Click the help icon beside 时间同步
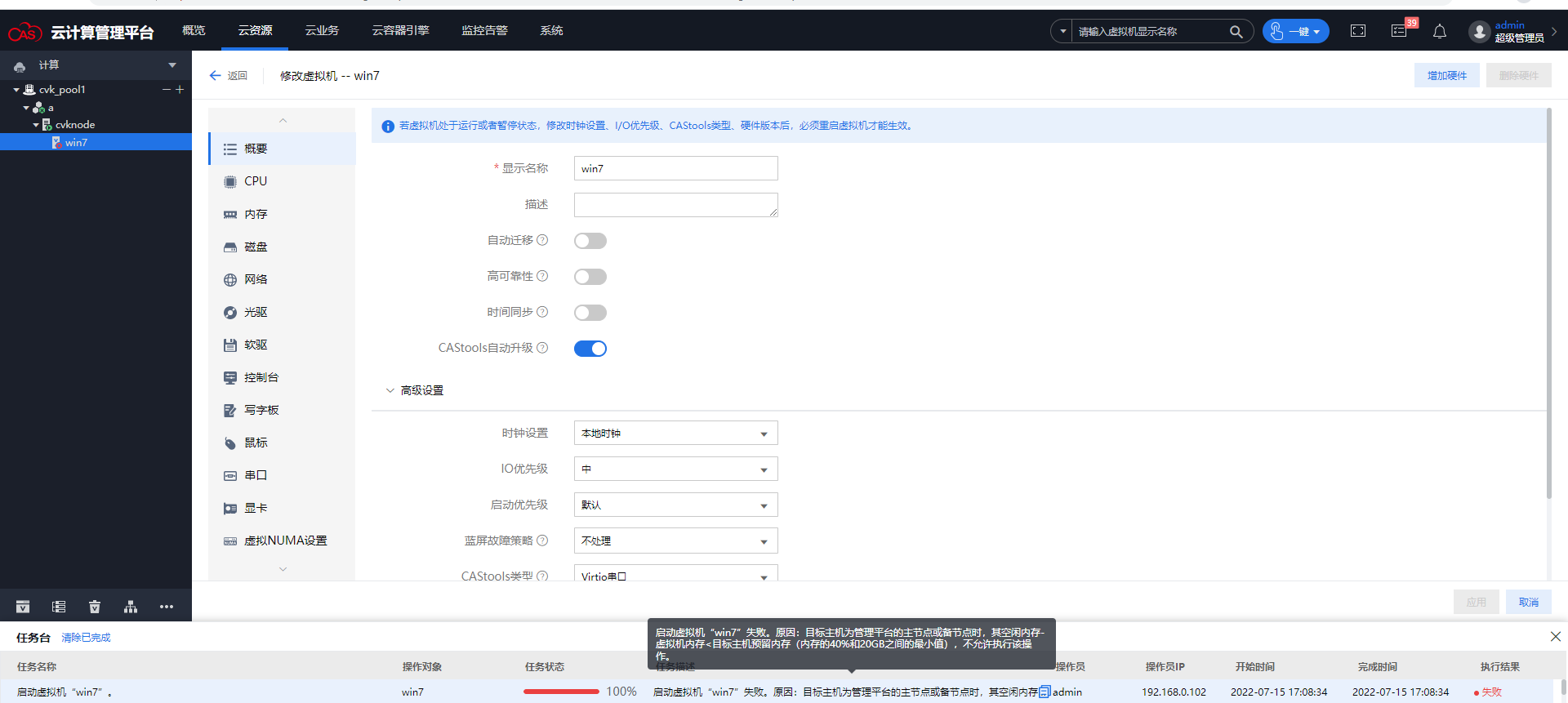 pos(542,312)
